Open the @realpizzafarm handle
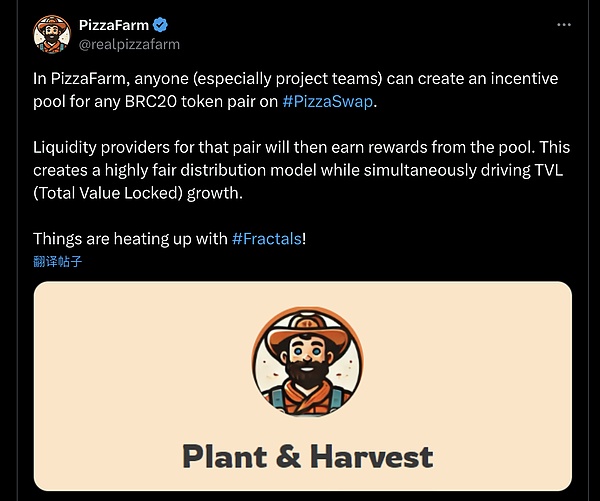The image size is (600, 501). point(129,44)
